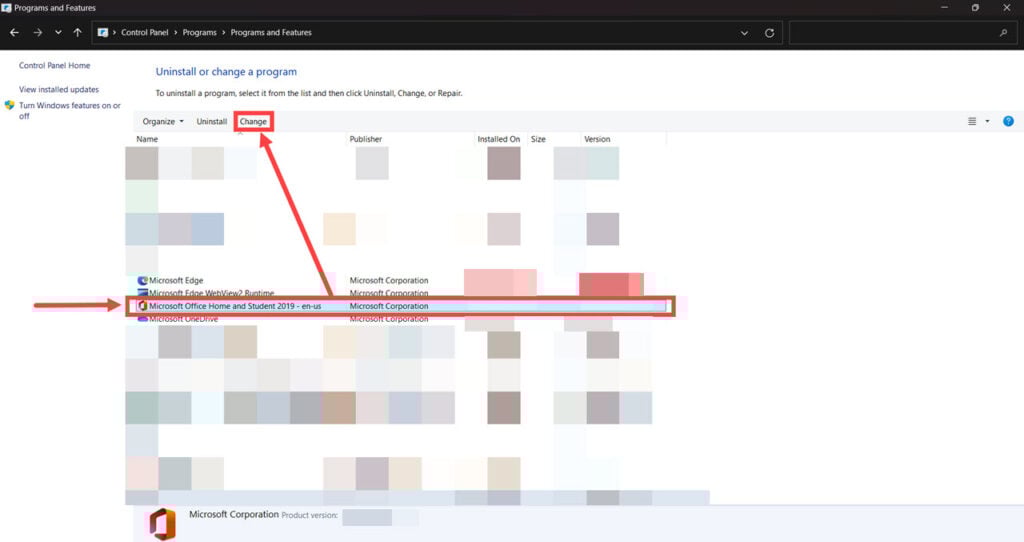Minimize the Programs and Features window
This screenshot has width=1024, height=542.
click(x=944, y=8)
